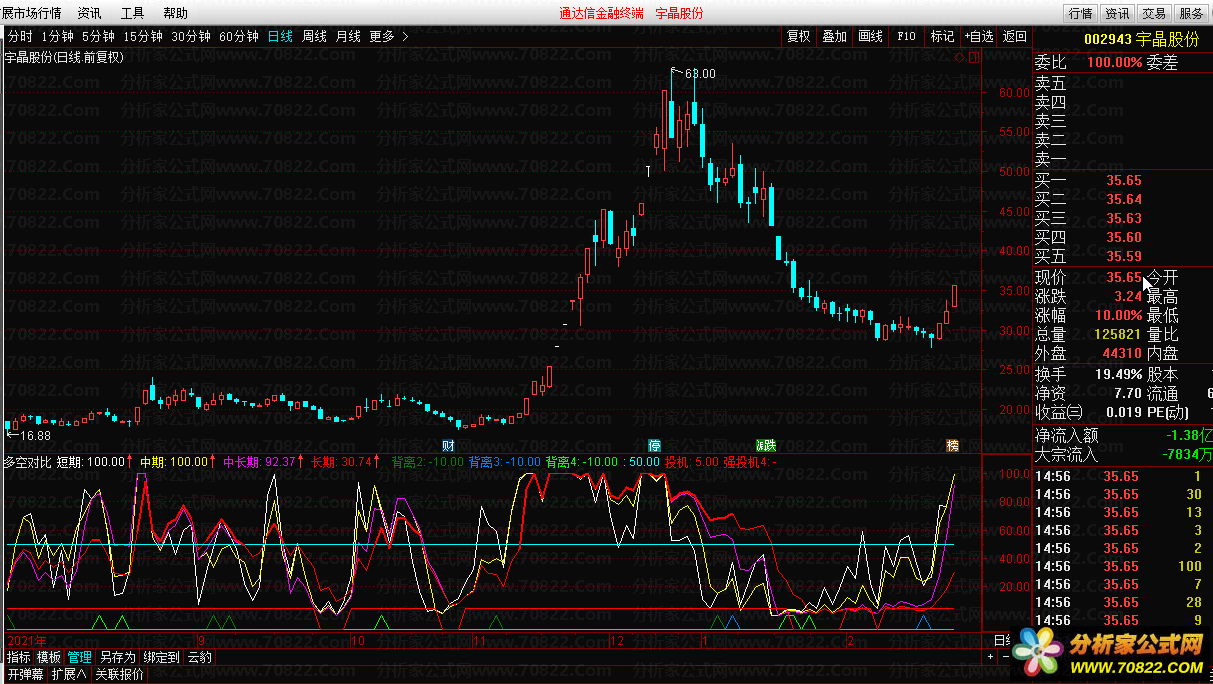Screen dimensions: 1213x684
Task: Click 另存为 save-as option
Action: 117,657
